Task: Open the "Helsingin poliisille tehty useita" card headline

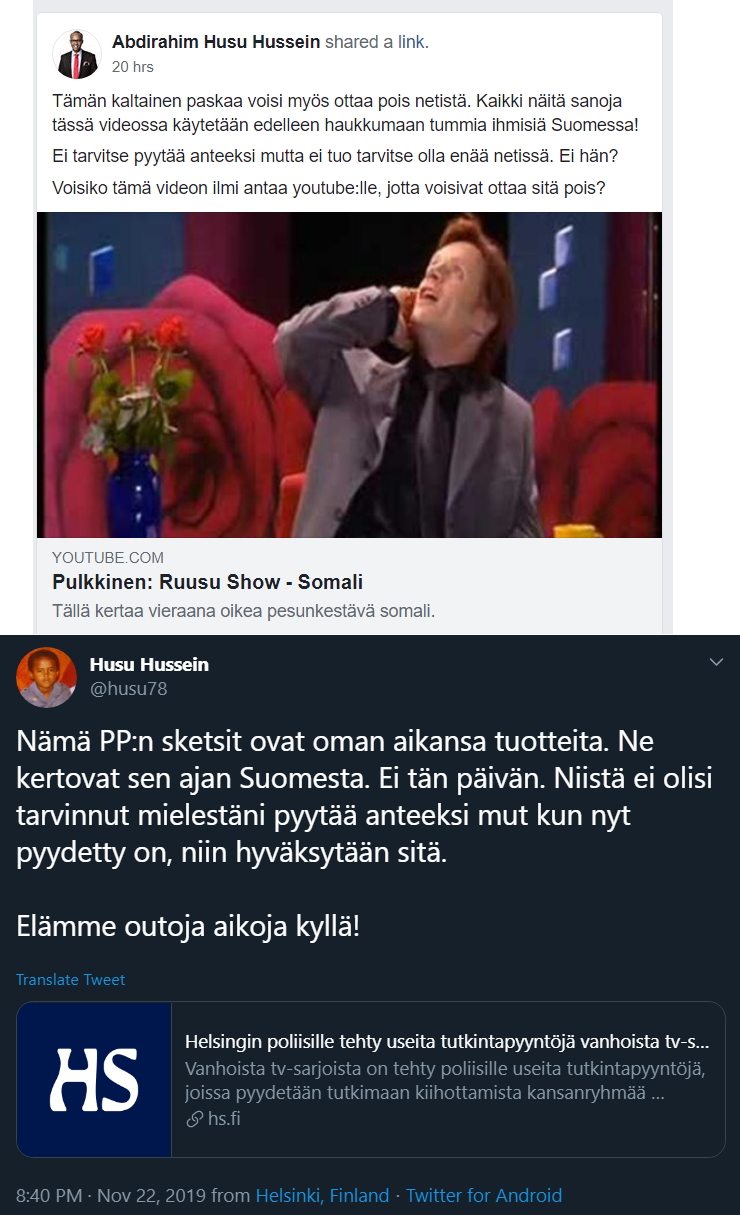Action: click(x=447, y=1042)
